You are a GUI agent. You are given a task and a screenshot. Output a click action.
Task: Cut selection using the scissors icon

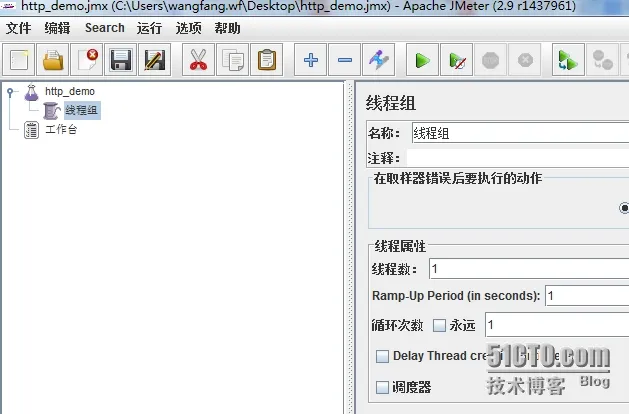[x=198, y=60]
